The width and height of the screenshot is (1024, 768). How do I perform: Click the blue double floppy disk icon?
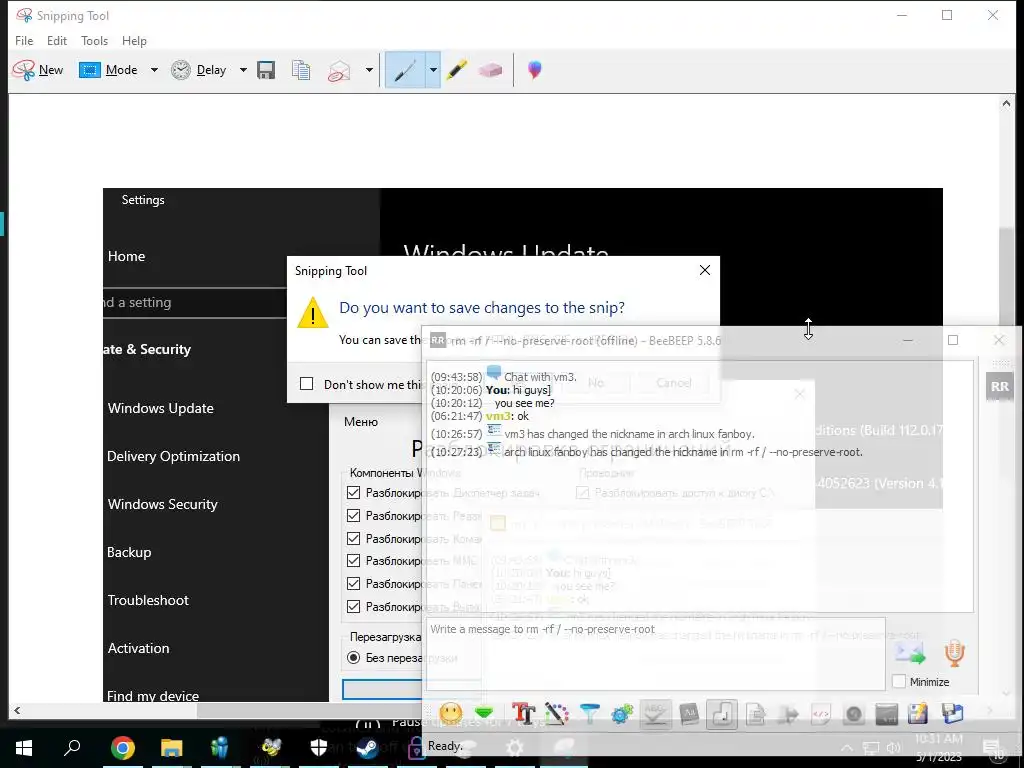coord(952,714)
